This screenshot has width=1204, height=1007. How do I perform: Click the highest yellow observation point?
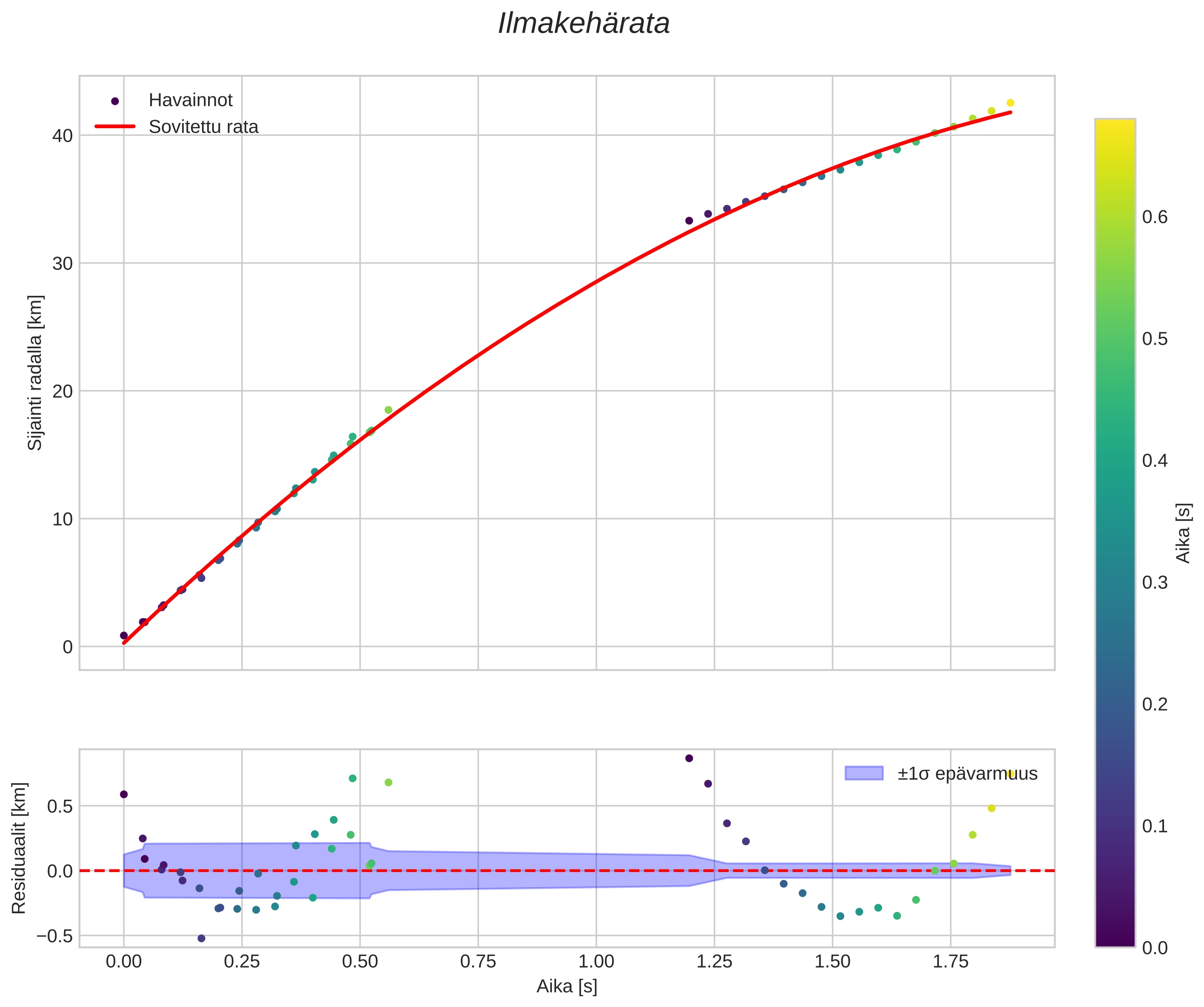1010,103
